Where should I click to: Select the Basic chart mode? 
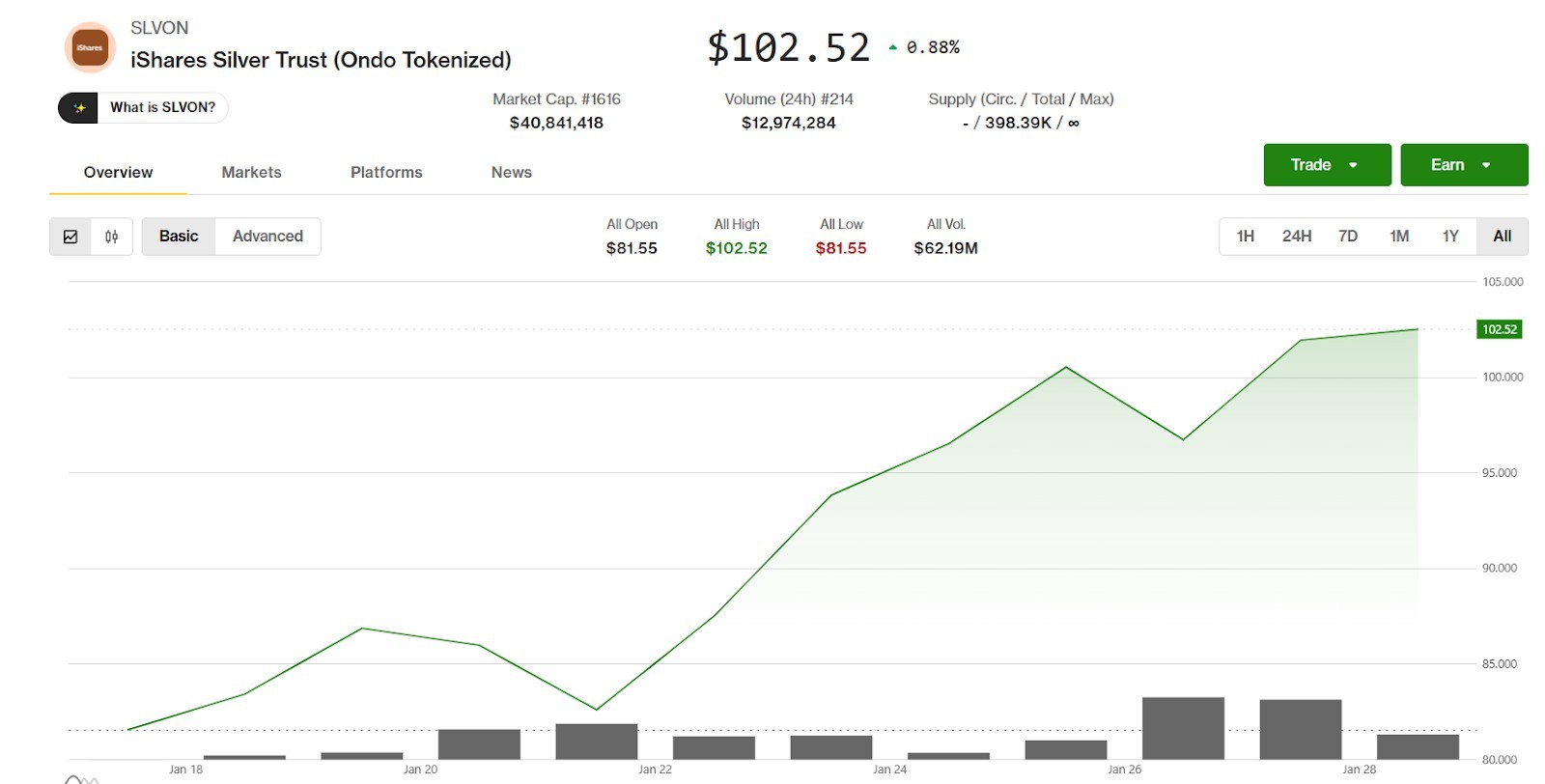(179, 237)
